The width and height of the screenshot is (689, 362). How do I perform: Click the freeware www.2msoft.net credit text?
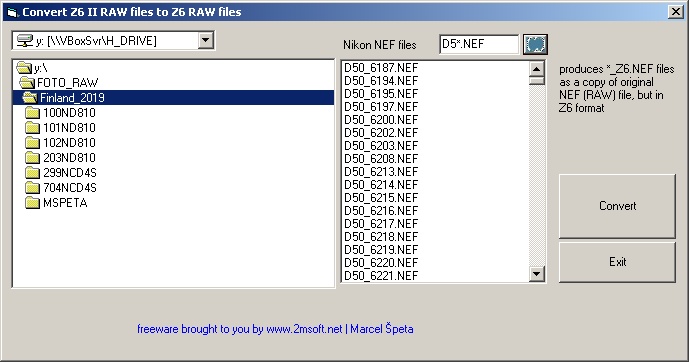pos(275,329)
